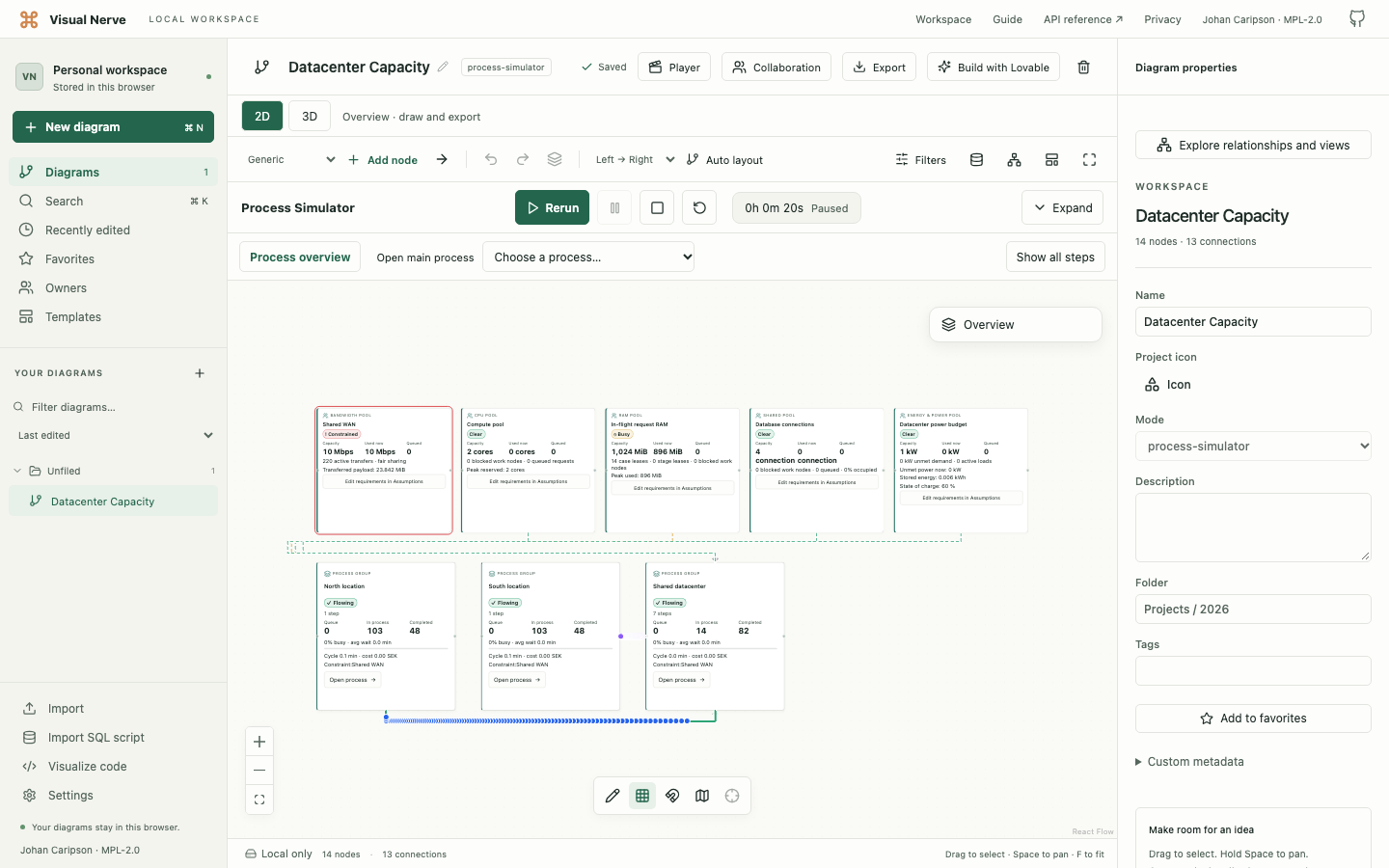Screen dimensions: 1389x868
Task: Undo the last action in the toolbar
Action: click(491, 160)
